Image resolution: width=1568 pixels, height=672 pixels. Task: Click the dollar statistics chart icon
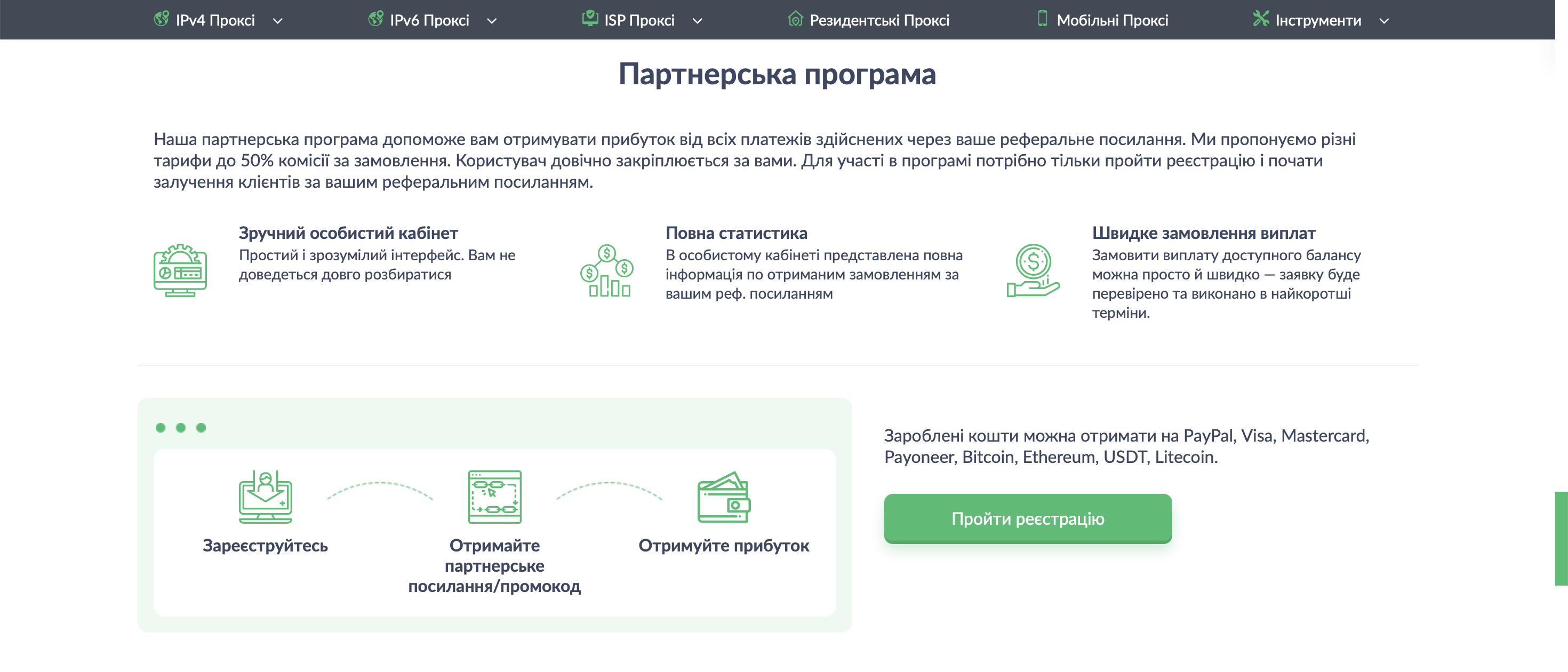[x=607, y=270]
